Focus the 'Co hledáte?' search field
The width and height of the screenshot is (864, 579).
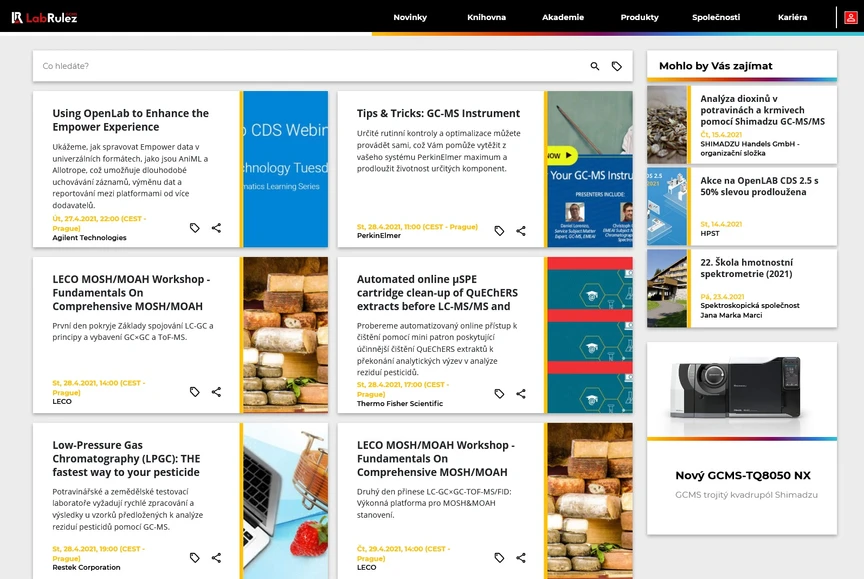pyautogui.click(x=300, y=66)
